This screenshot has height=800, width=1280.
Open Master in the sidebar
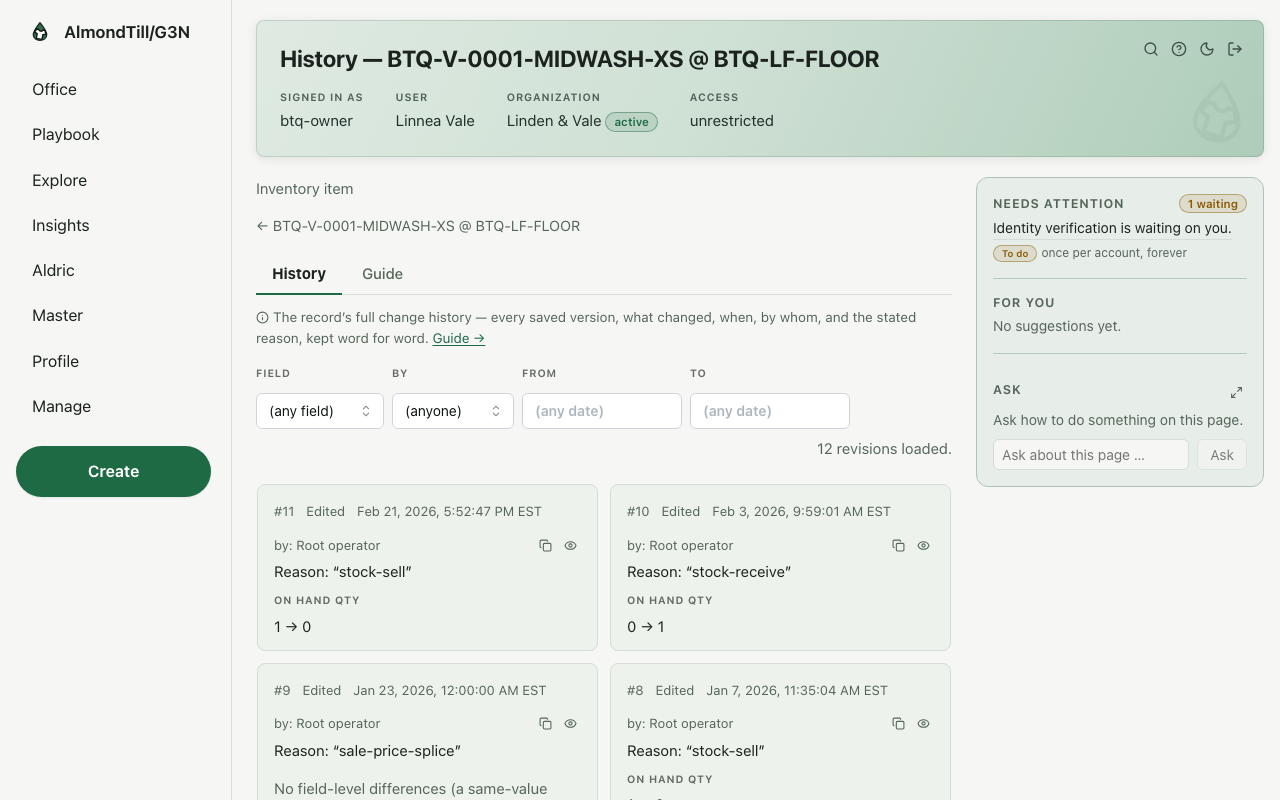(57, 315)
